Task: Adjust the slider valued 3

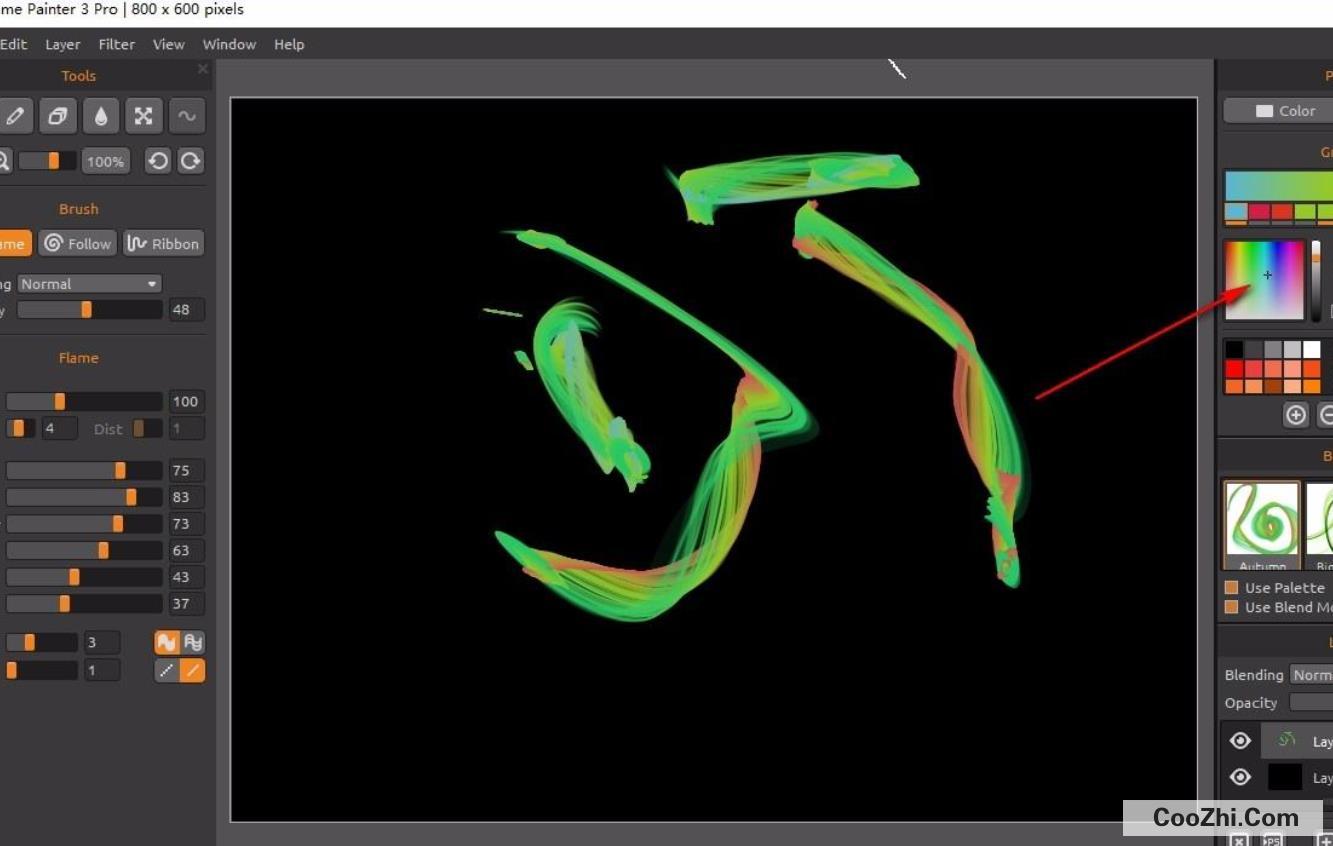Action: pyautogui.click(x=42, y=642)
